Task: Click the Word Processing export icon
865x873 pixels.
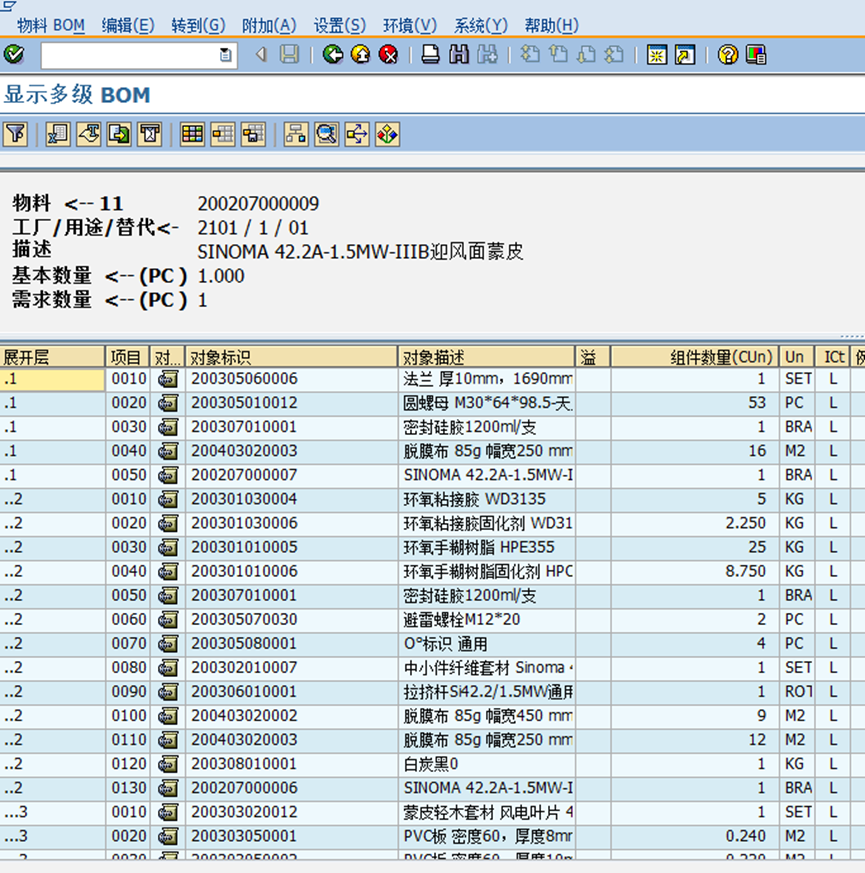Action: click(89, 134)
